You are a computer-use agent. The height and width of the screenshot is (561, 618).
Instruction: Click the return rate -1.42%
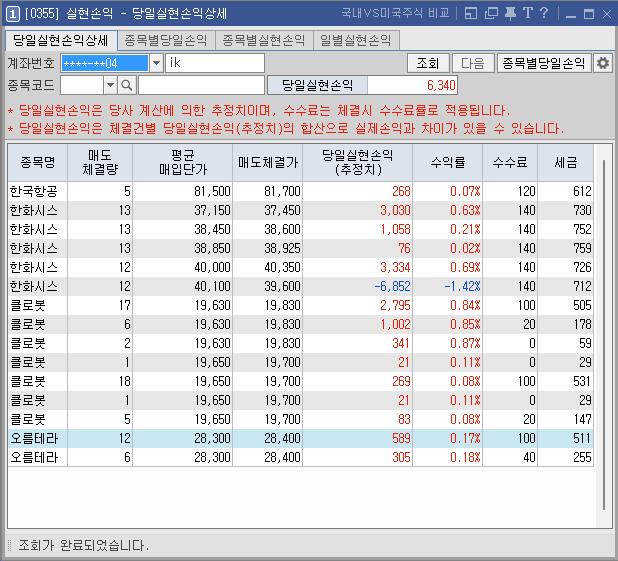[x=462, y=286]
